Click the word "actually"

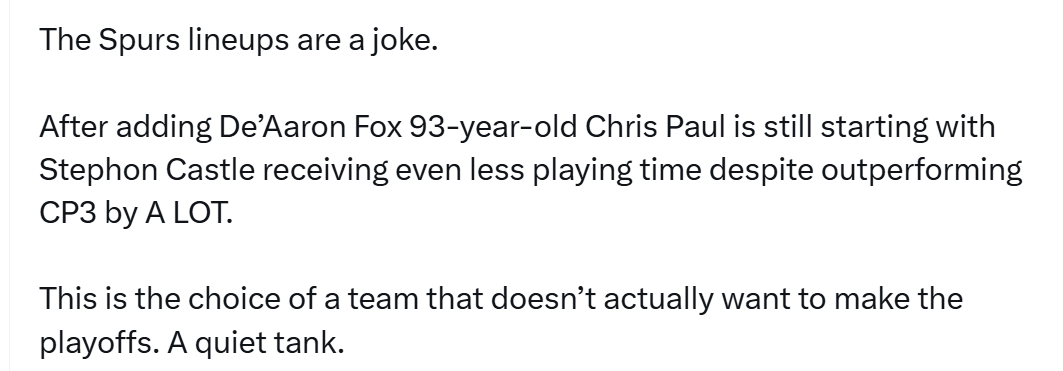[658, 299]
